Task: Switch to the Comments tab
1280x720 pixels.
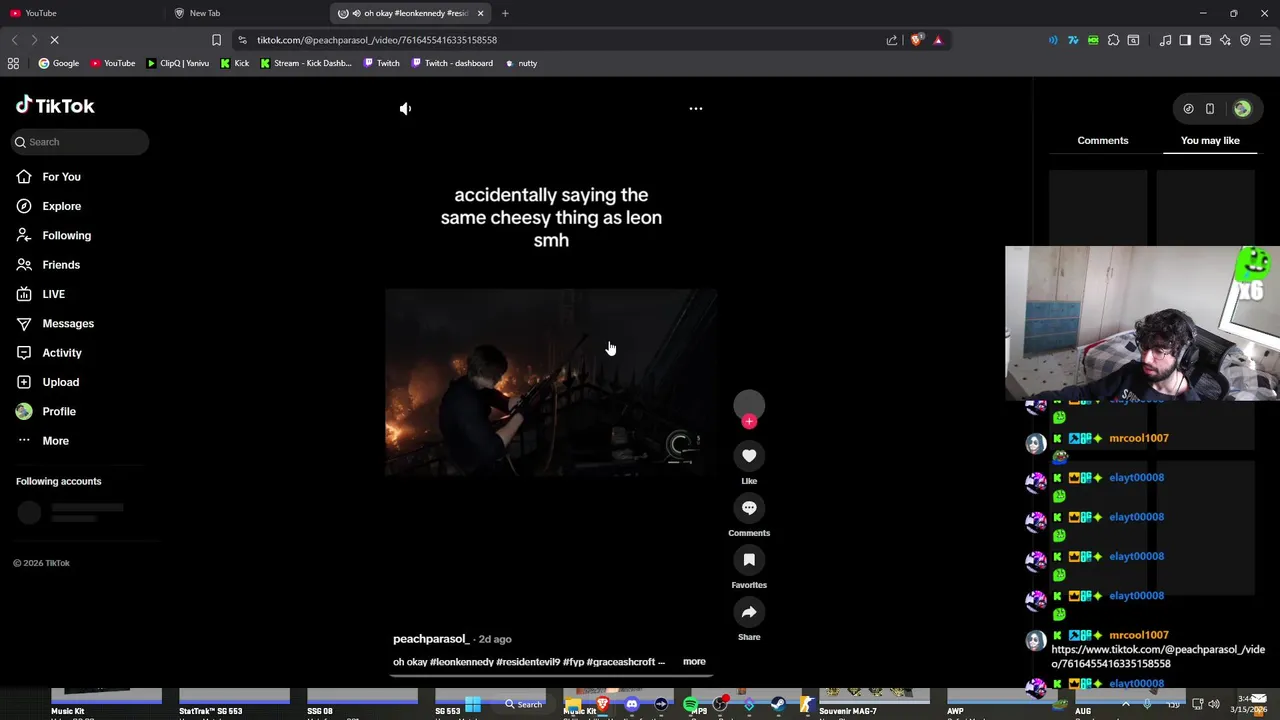Action: coord(1102,141)
